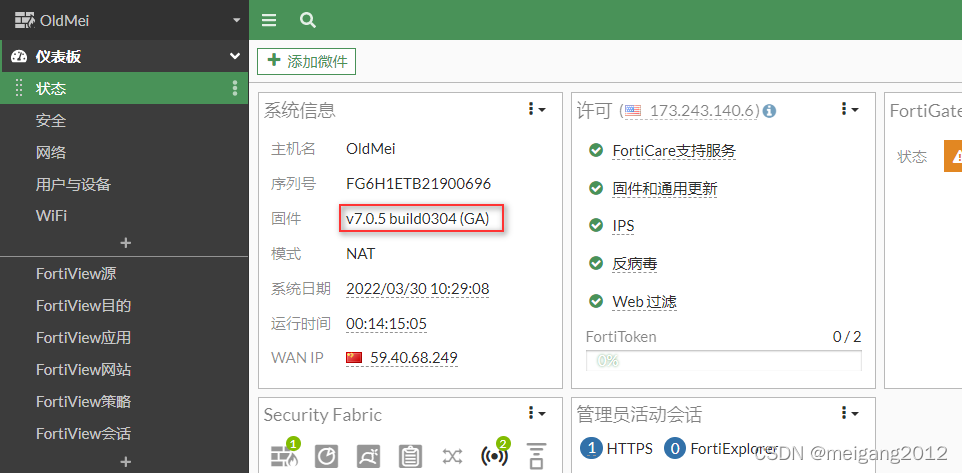Click the green check beside Web过滤
The width and height of the screenshot is (962, 473).
595,301
